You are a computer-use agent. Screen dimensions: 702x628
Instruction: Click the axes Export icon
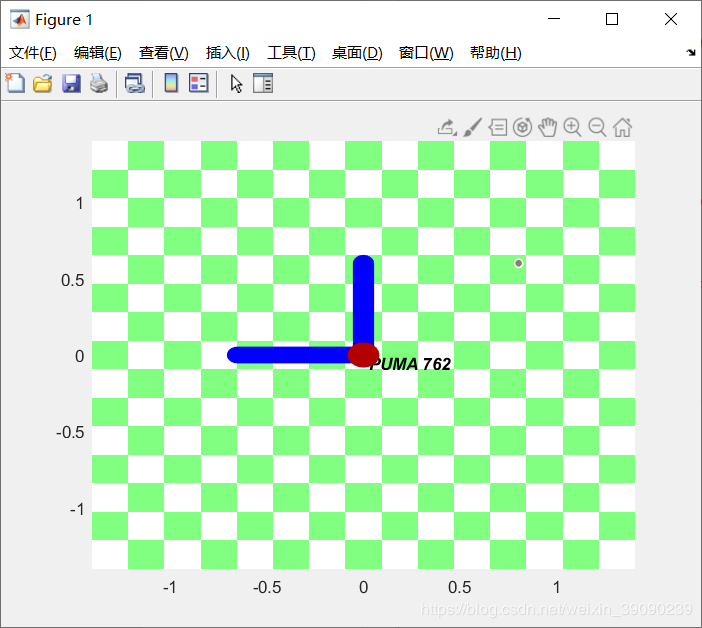[x=447, y=128]
